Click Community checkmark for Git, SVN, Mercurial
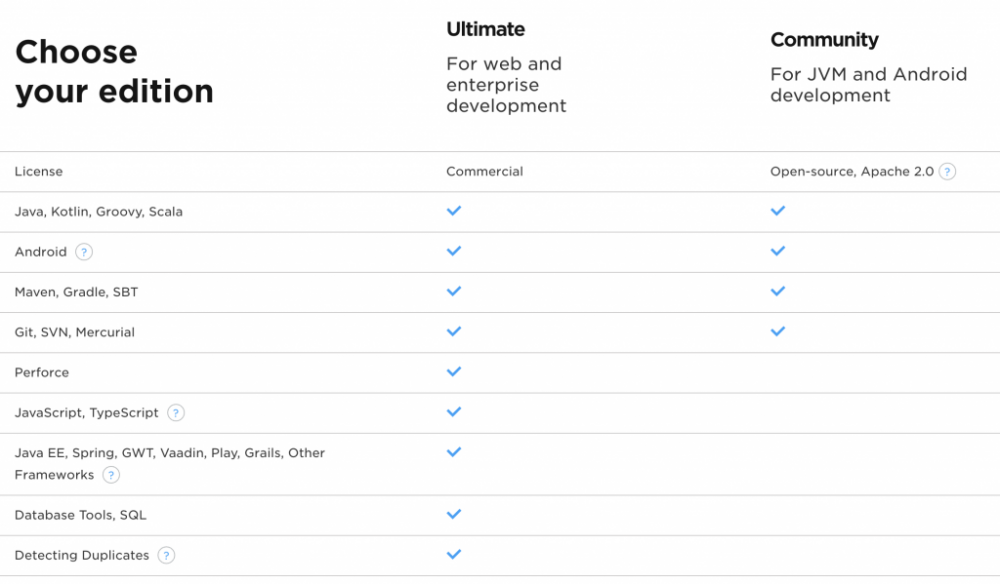Image resolution: width=1000 pixels, height=584 pixels. pos(778,331)
